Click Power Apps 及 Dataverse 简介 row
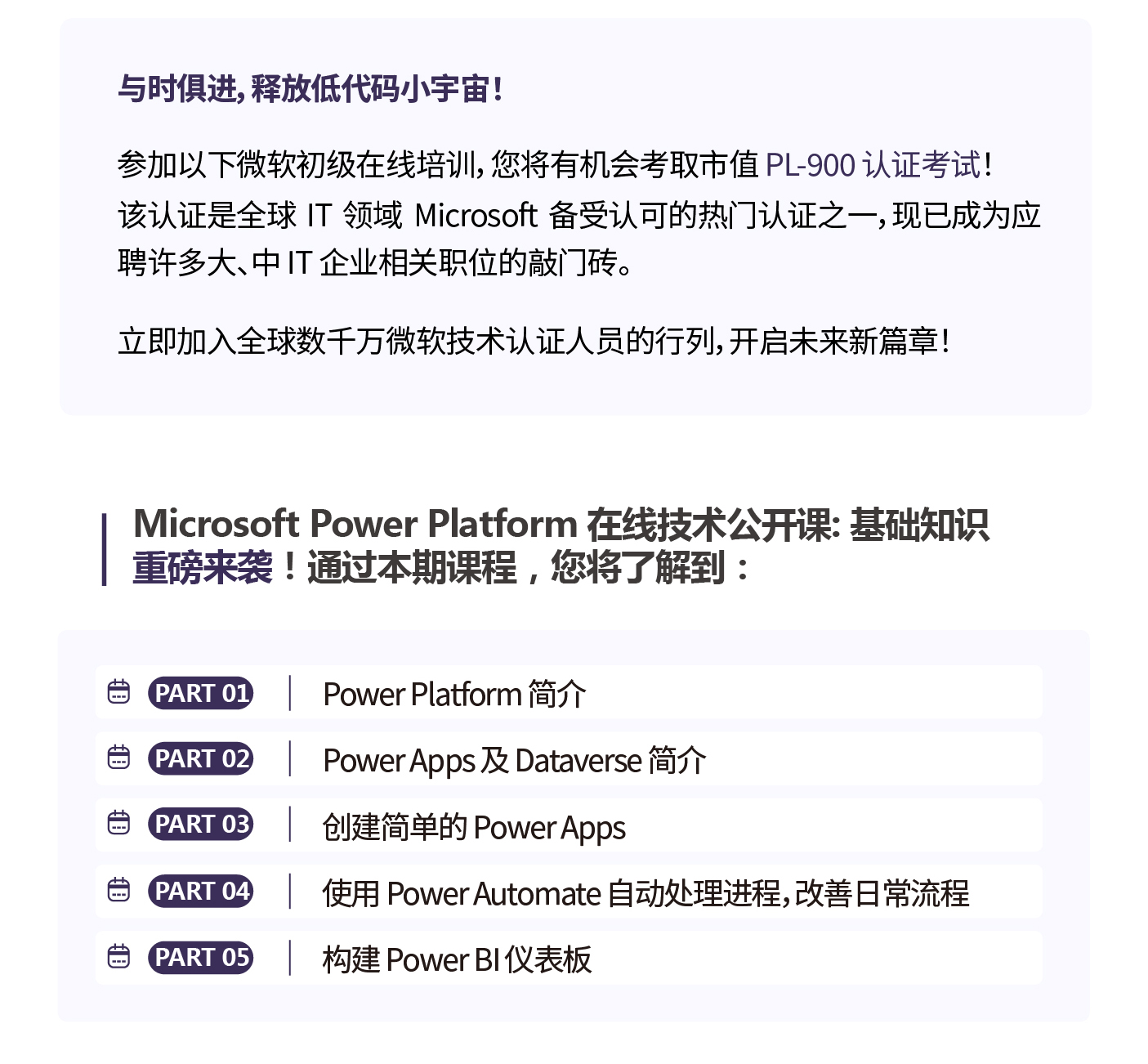The height and width of the screenshot is (1064, 1148). tap(569, 758)
